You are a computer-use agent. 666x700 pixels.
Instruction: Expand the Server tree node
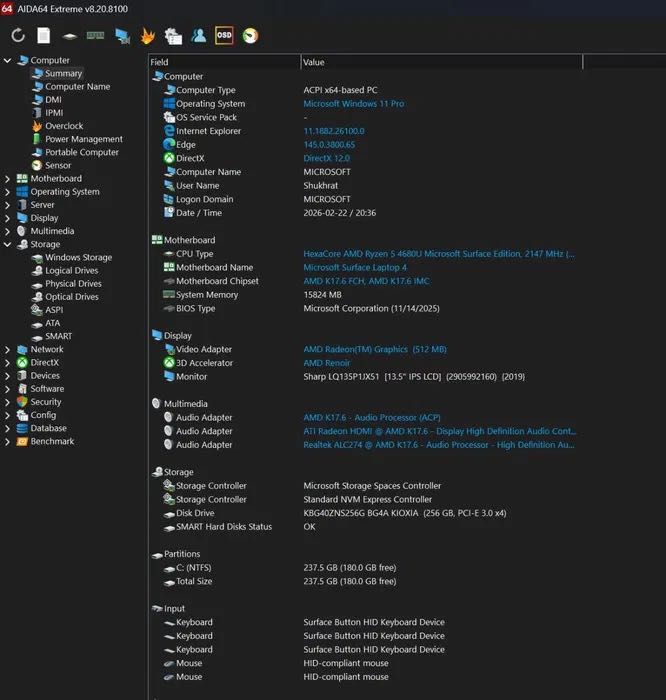pos(7,205)
